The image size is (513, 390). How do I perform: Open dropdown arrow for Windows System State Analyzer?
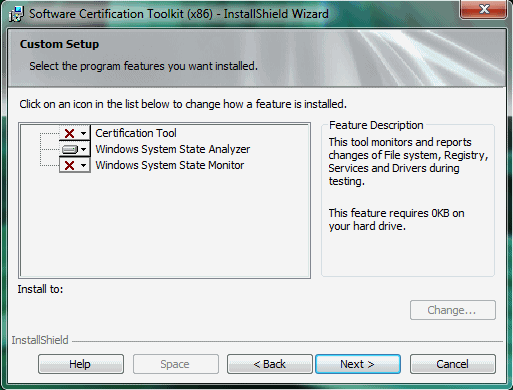83,149
